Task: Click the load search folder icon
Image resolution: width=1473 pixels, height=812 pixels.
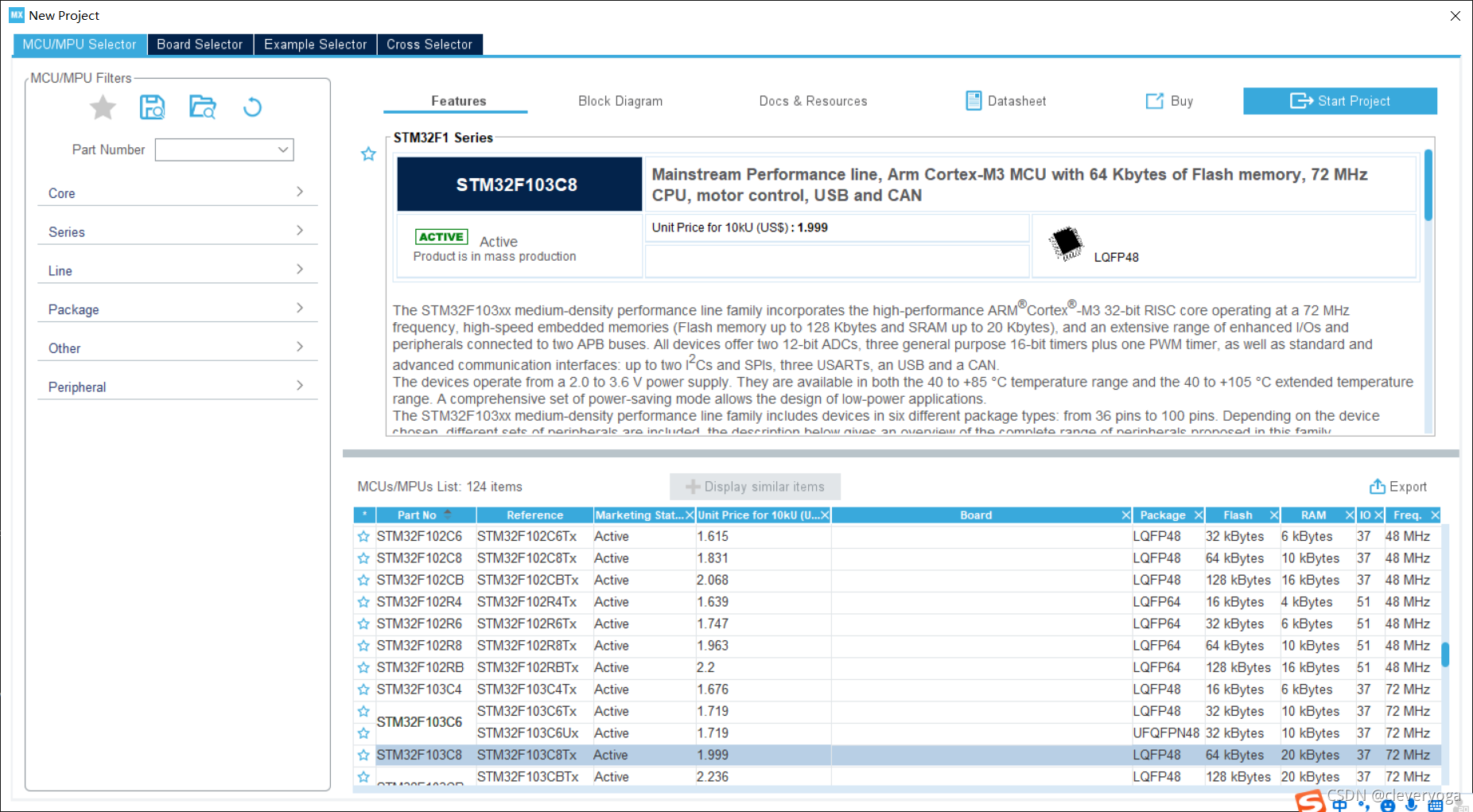Action: click(203, 107)
